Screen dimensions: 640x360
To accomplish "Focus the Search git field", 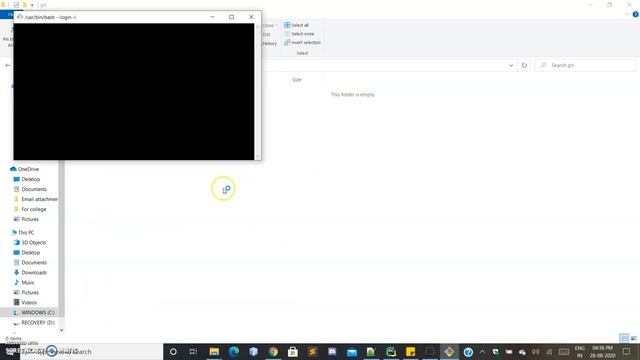I will pos(585,65).
